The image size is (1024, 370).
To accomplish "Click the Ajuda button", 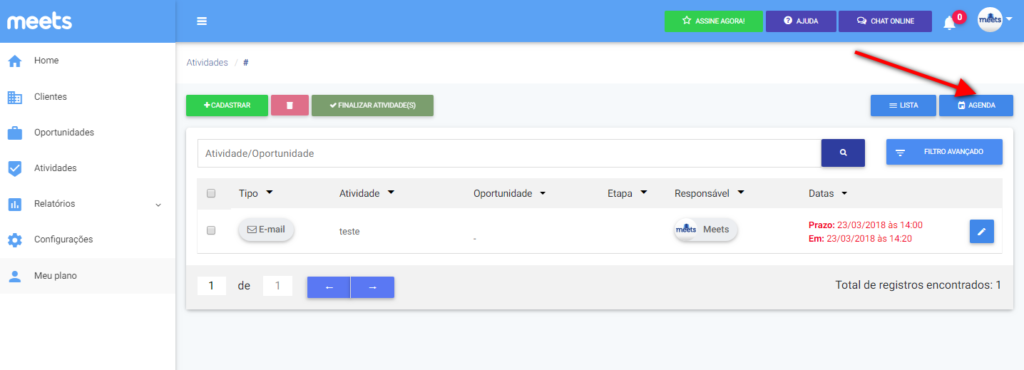I will click(801, 21).
